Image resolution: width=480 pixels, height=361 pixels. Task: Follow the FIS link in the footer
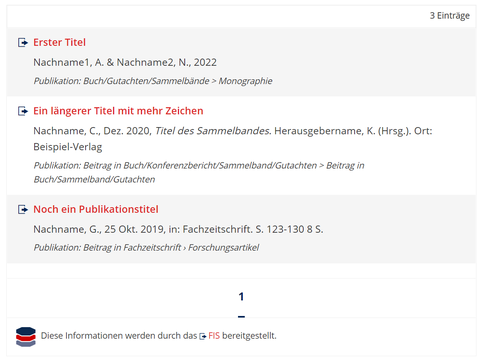(x=214, y=336)
